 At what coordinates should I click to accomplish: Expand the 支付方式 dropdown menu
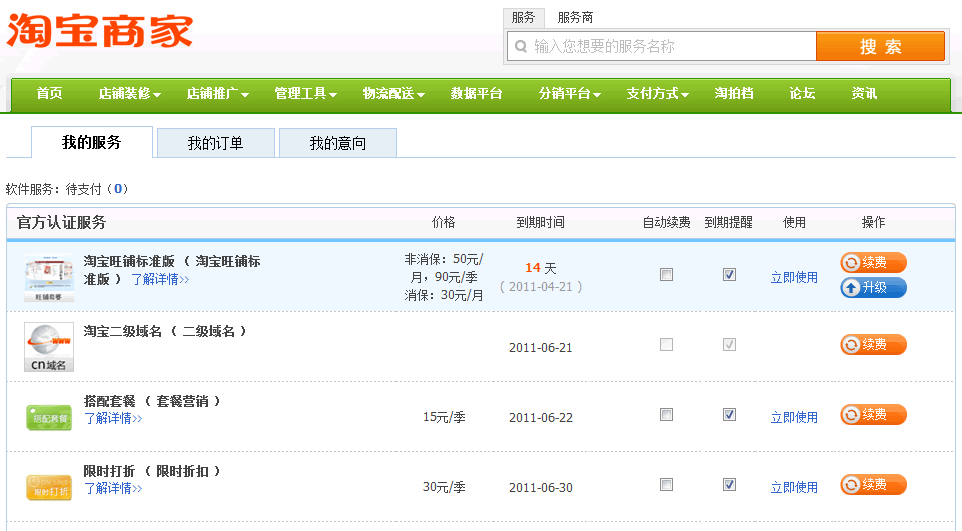coord(657,93)
